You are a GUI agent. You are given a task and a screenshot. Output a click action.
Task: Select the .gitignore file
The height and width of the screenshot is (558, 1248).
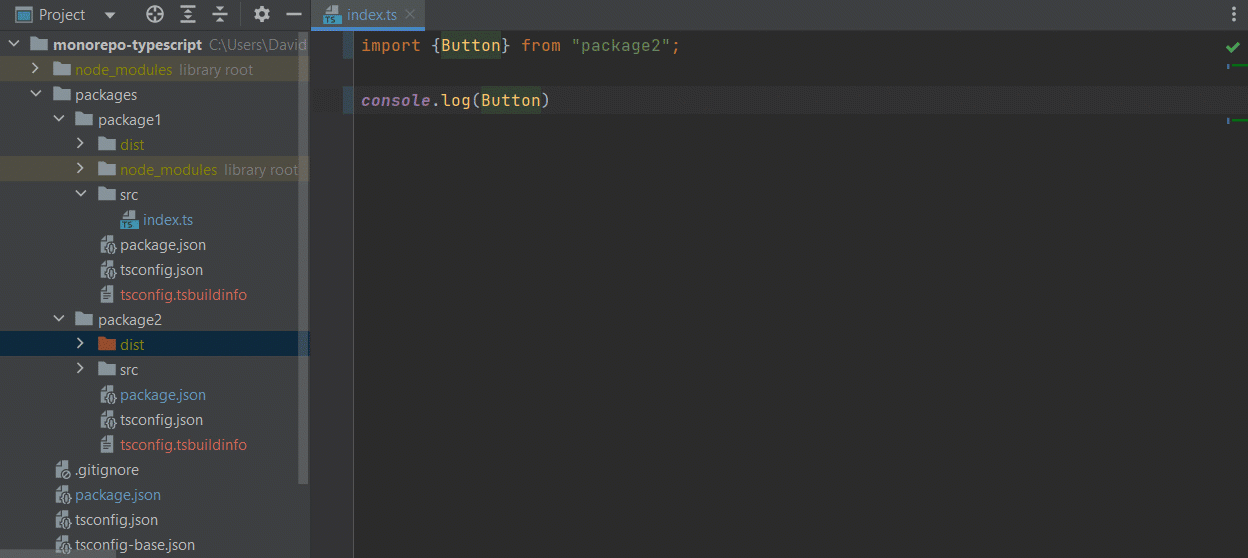[x=107, y=470]
